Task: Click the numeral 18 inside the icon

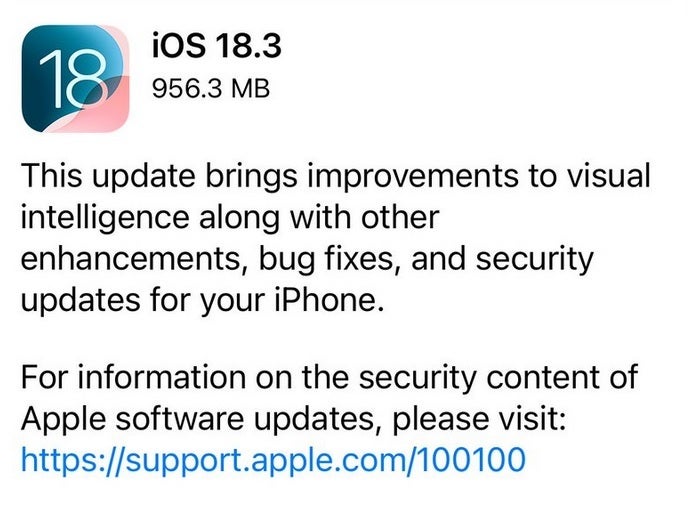Action: 73,79
